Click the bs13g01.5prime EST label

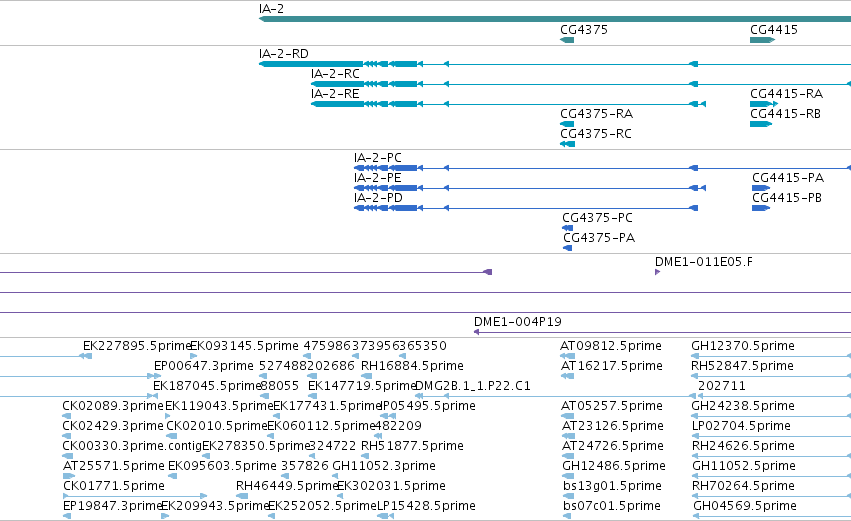612,486
